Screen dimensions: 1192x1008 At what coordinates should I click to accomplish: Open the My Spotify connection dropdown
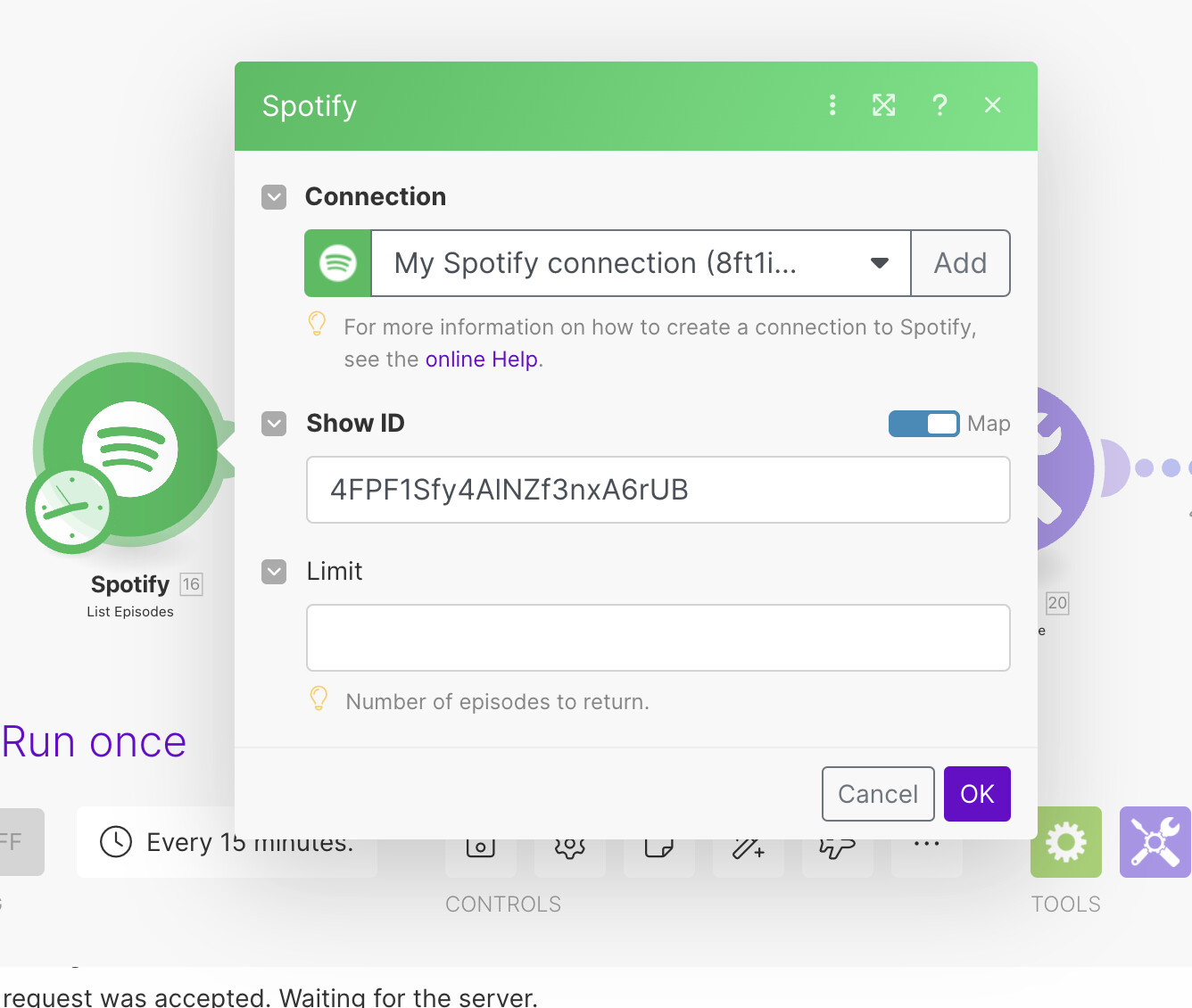tap(641, 263)
